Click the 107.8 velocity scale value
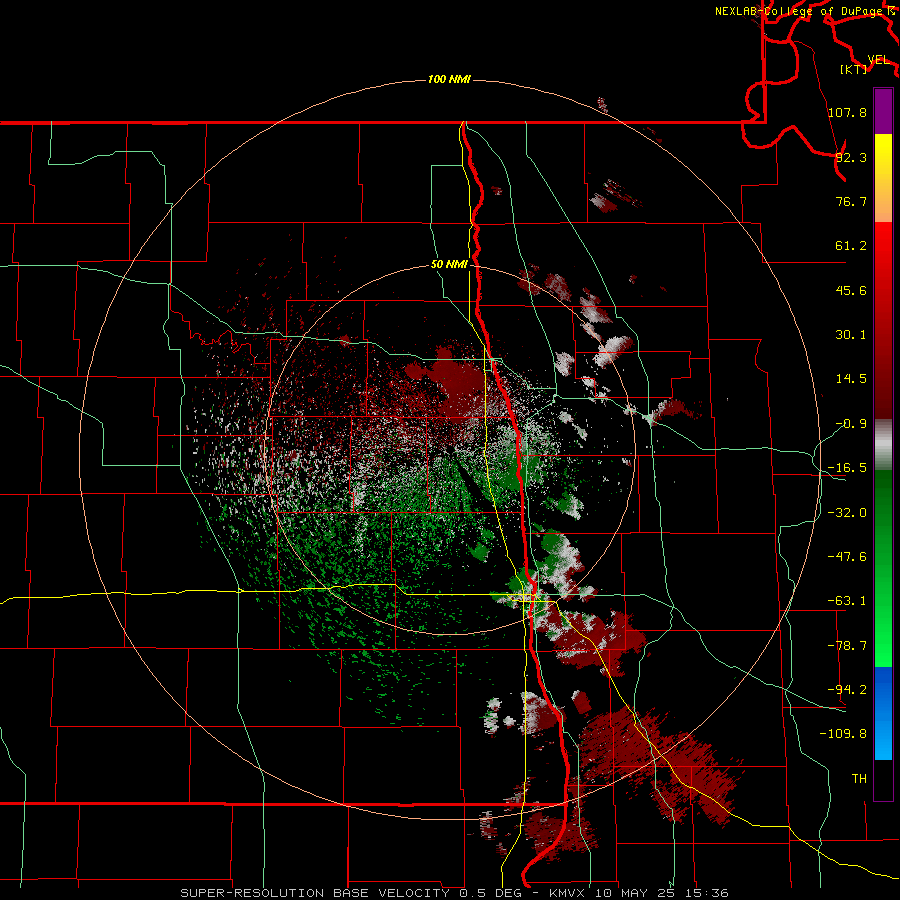This screenshot has width=900, height=900. tap(847, 112)
